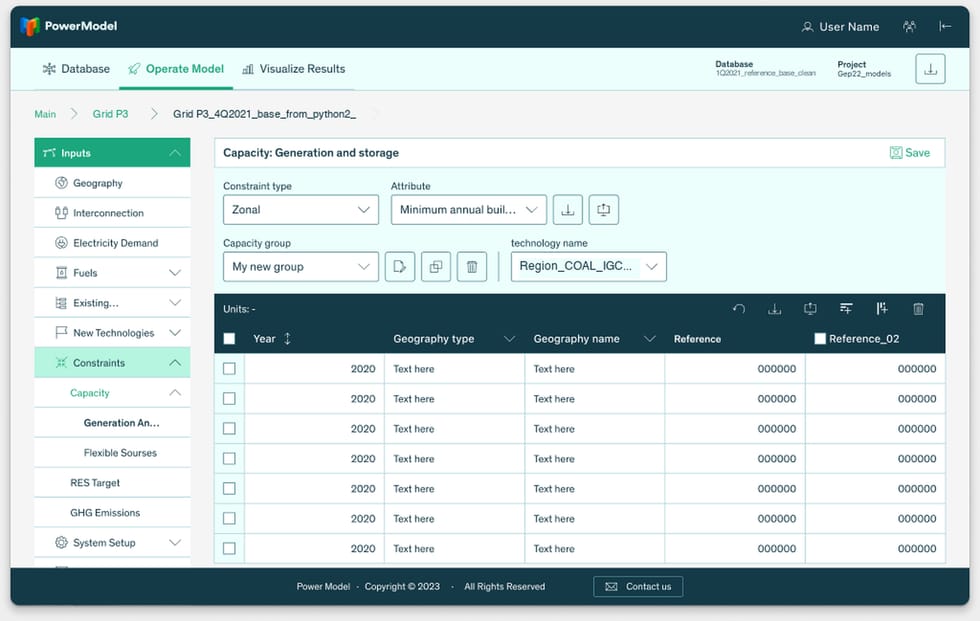Click new capacity group file icon
This screenshot has width=980, height=621.
400,267
